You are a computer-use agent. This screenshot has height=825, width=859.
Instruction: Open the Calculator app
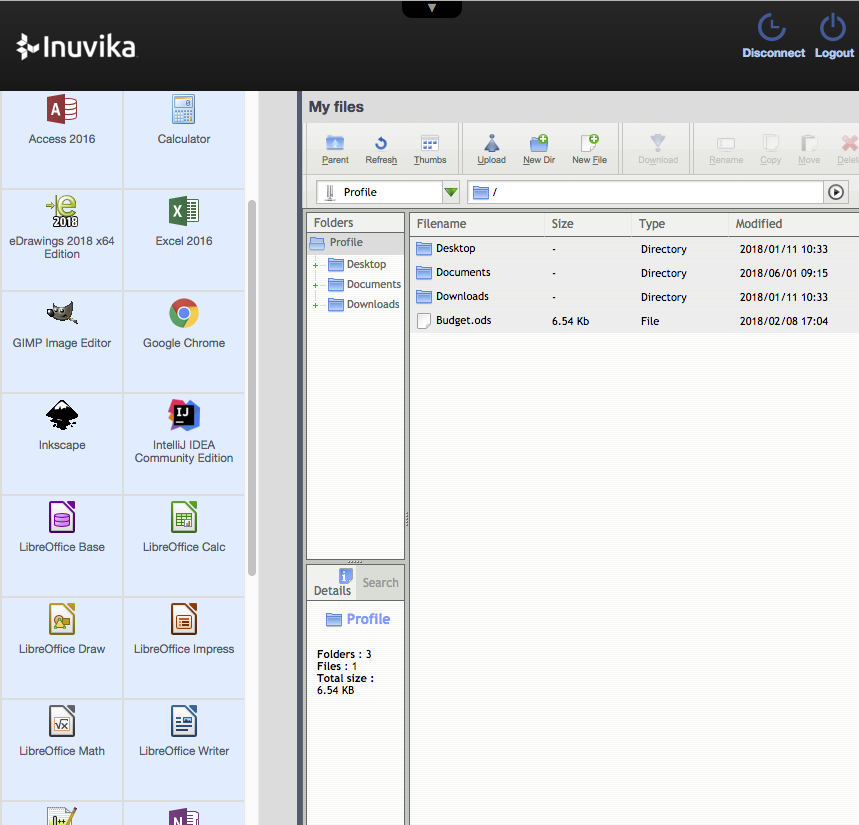point(184,120)
